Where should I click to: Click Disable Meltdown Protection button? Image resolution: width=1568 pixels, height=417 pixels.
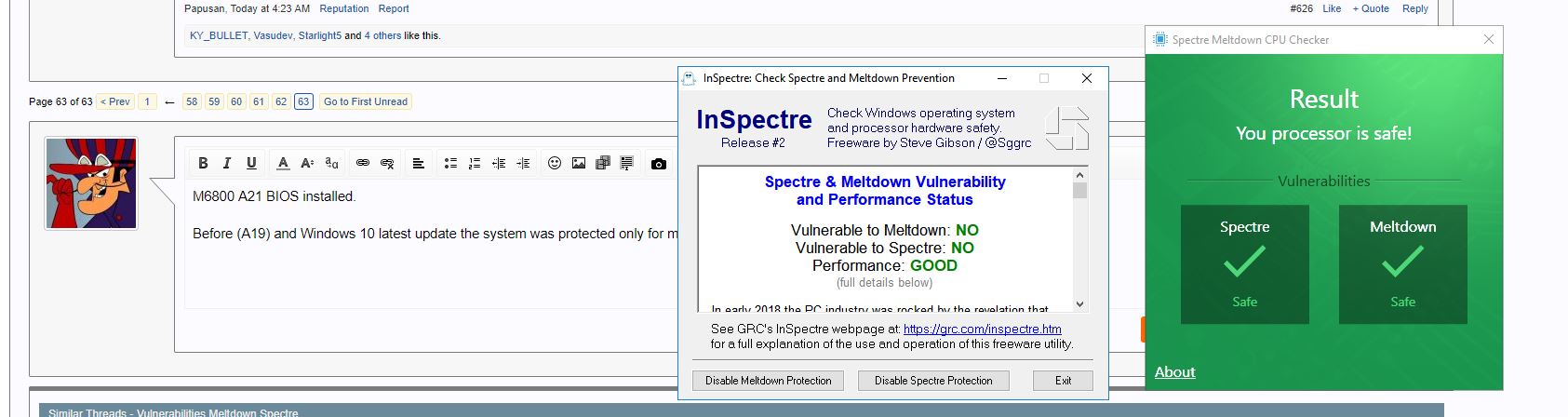tap(769, 381)
